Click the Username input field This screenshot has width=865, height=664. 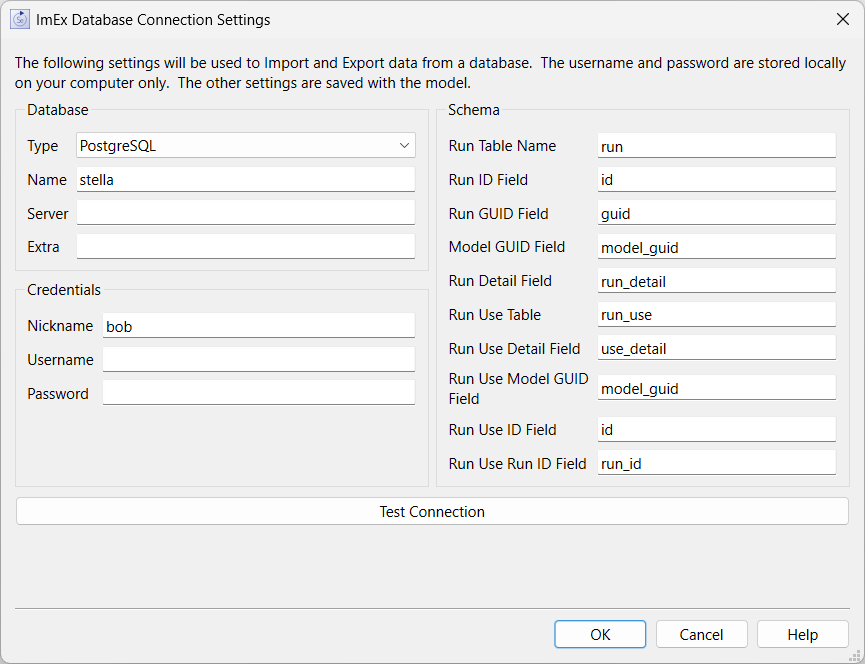click(x=259, y=360)
